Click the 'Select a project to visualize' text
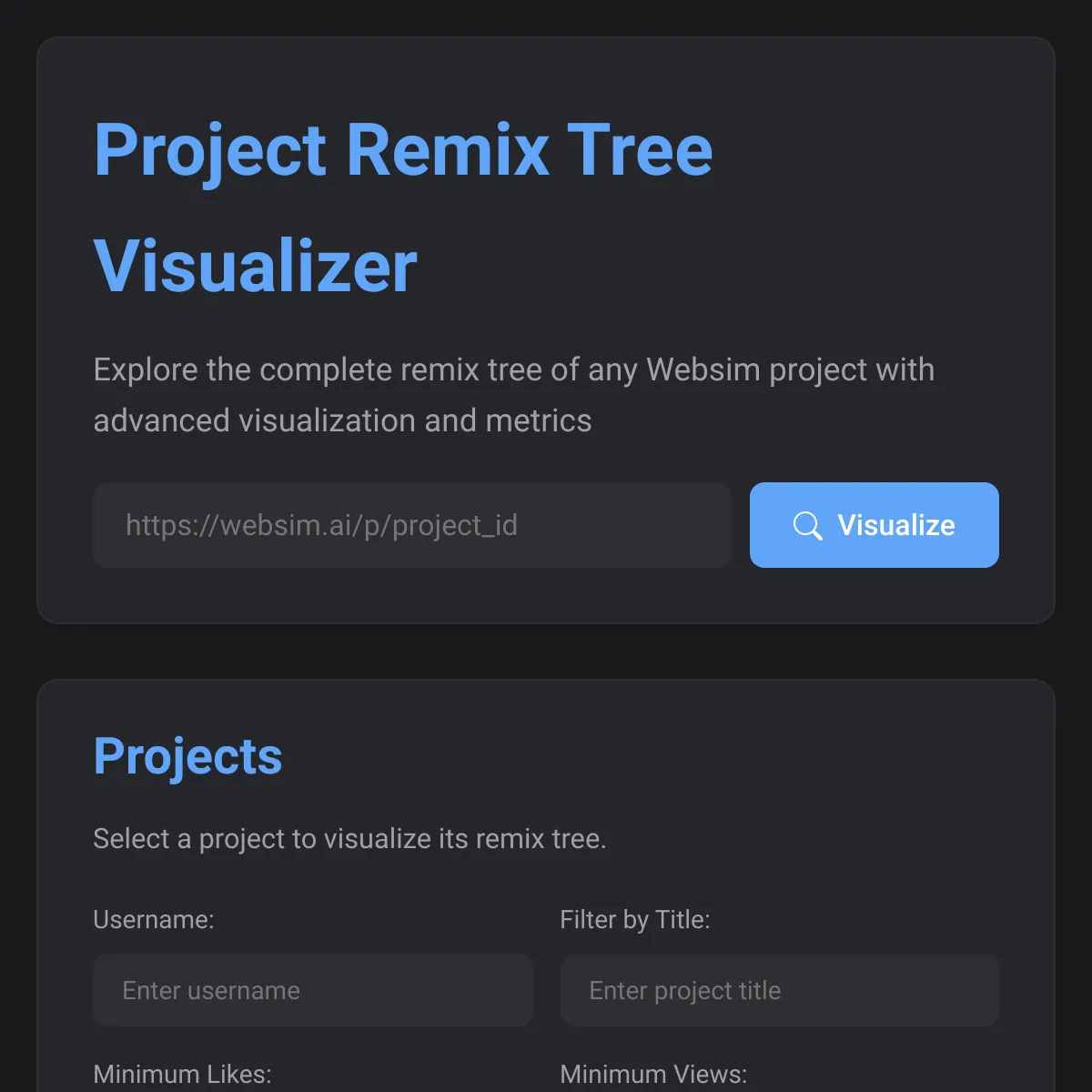This screenshot has height=1092, width=1092. click(349, 838)
